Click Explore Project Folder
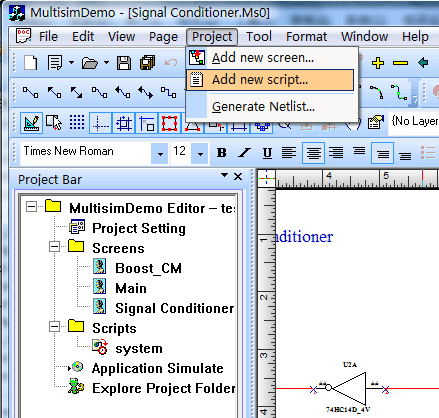The image size is (439, 418). [x=163, y=388]
